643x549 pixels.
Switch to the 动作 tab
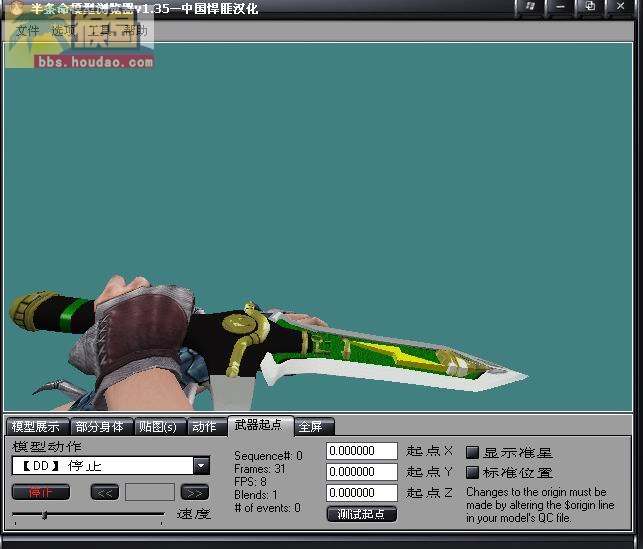pyautogui.click(x=205, y=427)
